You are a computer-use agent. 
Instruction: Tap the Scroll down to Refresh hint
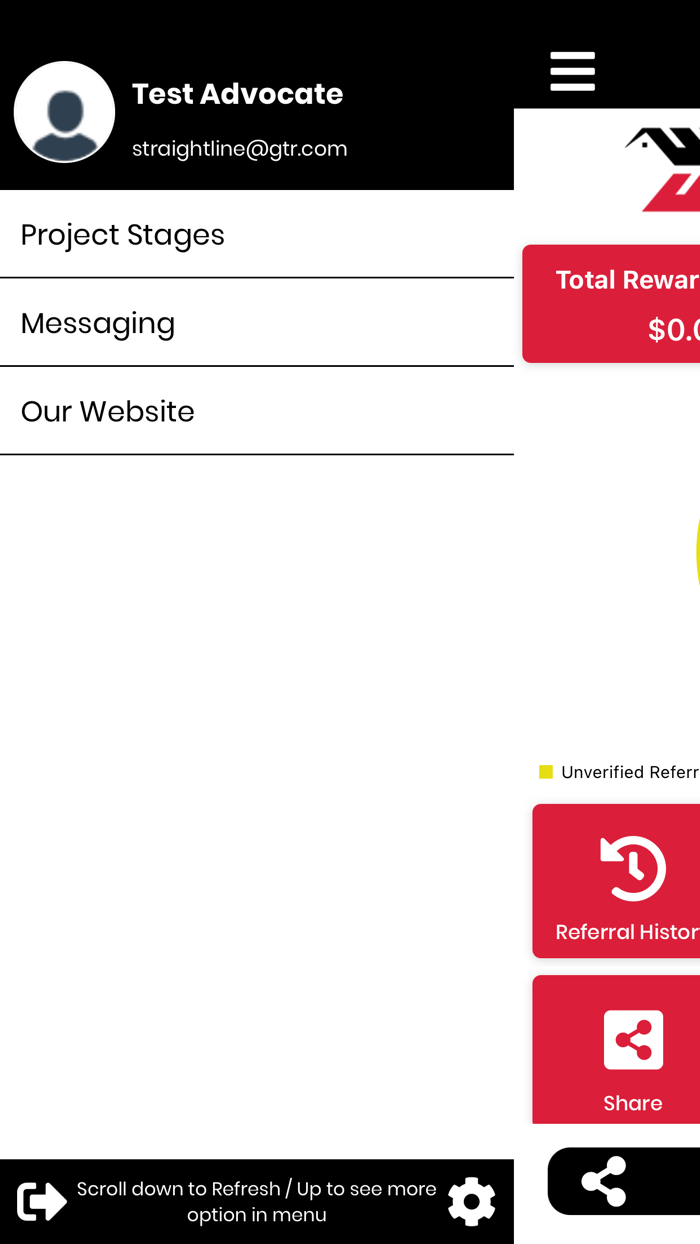257,1201
